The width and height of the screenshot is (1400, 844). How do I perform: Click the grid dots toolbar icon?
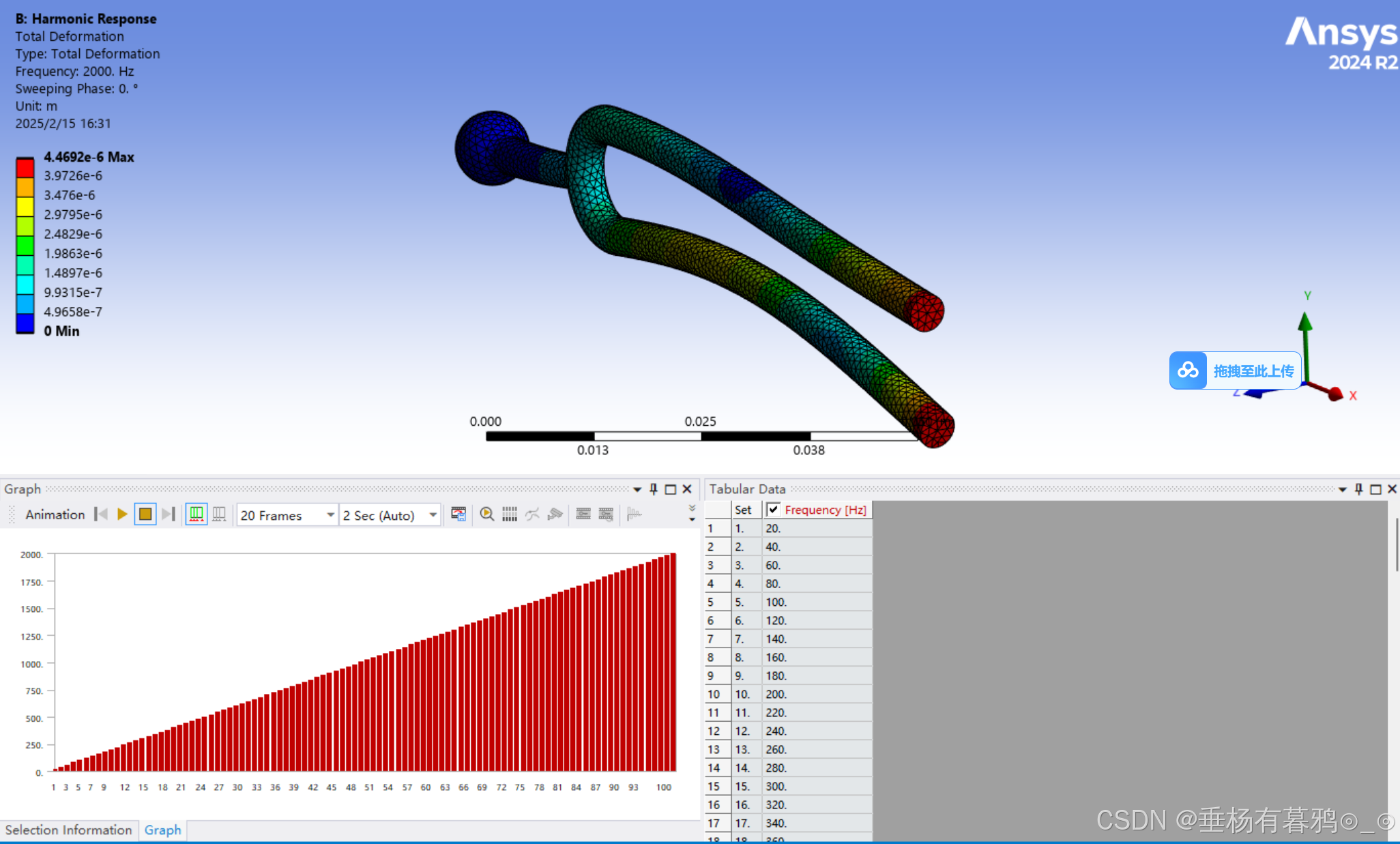tap(510, 514)
